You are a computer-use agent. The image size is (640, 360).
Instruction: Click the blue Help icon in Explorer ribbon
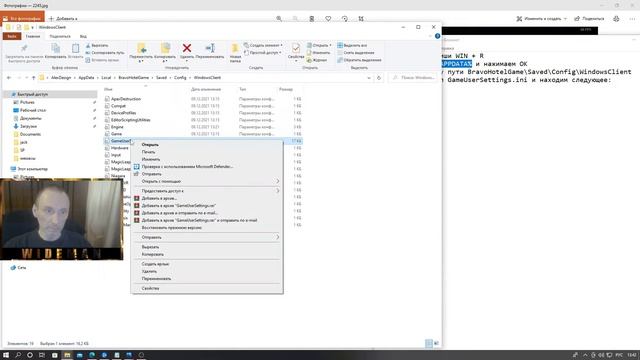click(438, 36)
